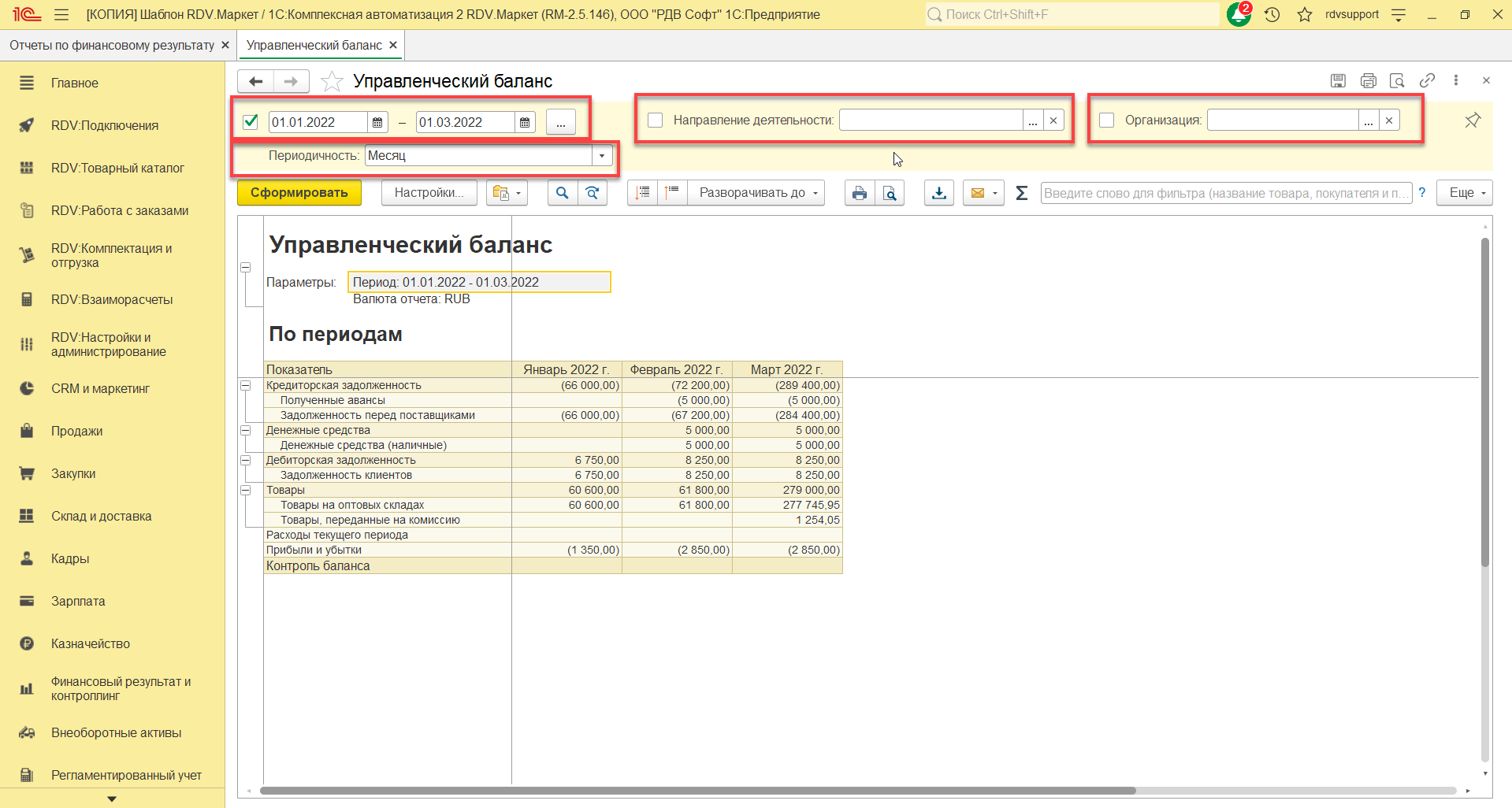Click the find magnifier icon in toolbar

click(x=562, y=193)
